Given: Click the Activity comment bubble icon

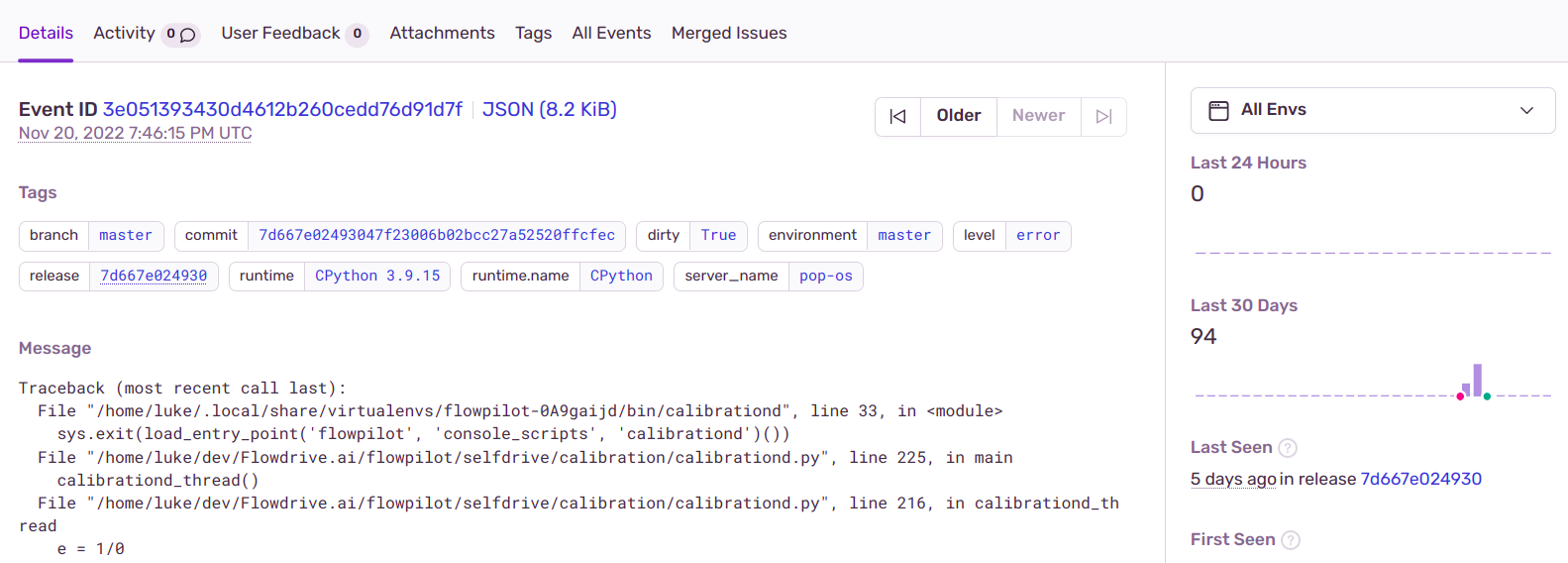Looking at the screenshot, I should [187, 35].
